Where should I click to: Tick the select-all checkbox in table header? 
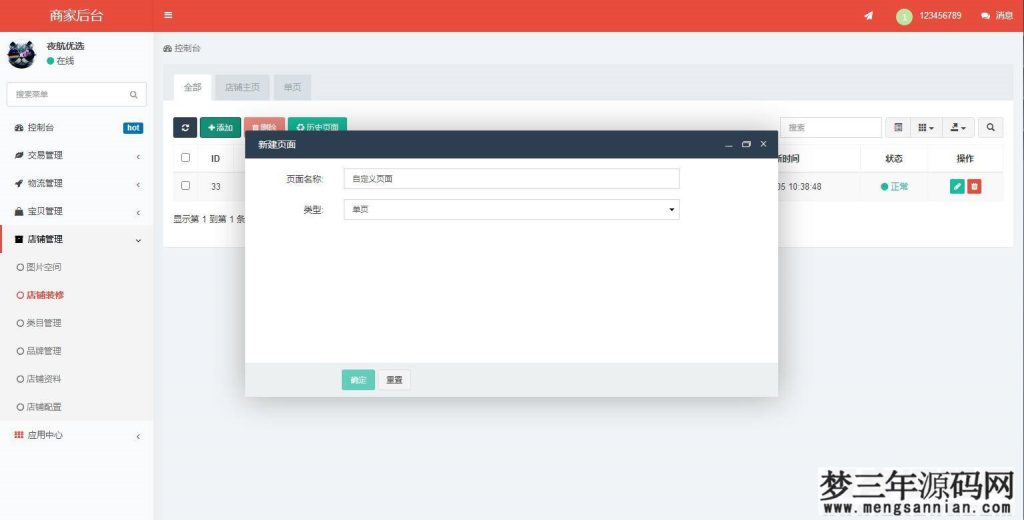[x=185, y=158]
